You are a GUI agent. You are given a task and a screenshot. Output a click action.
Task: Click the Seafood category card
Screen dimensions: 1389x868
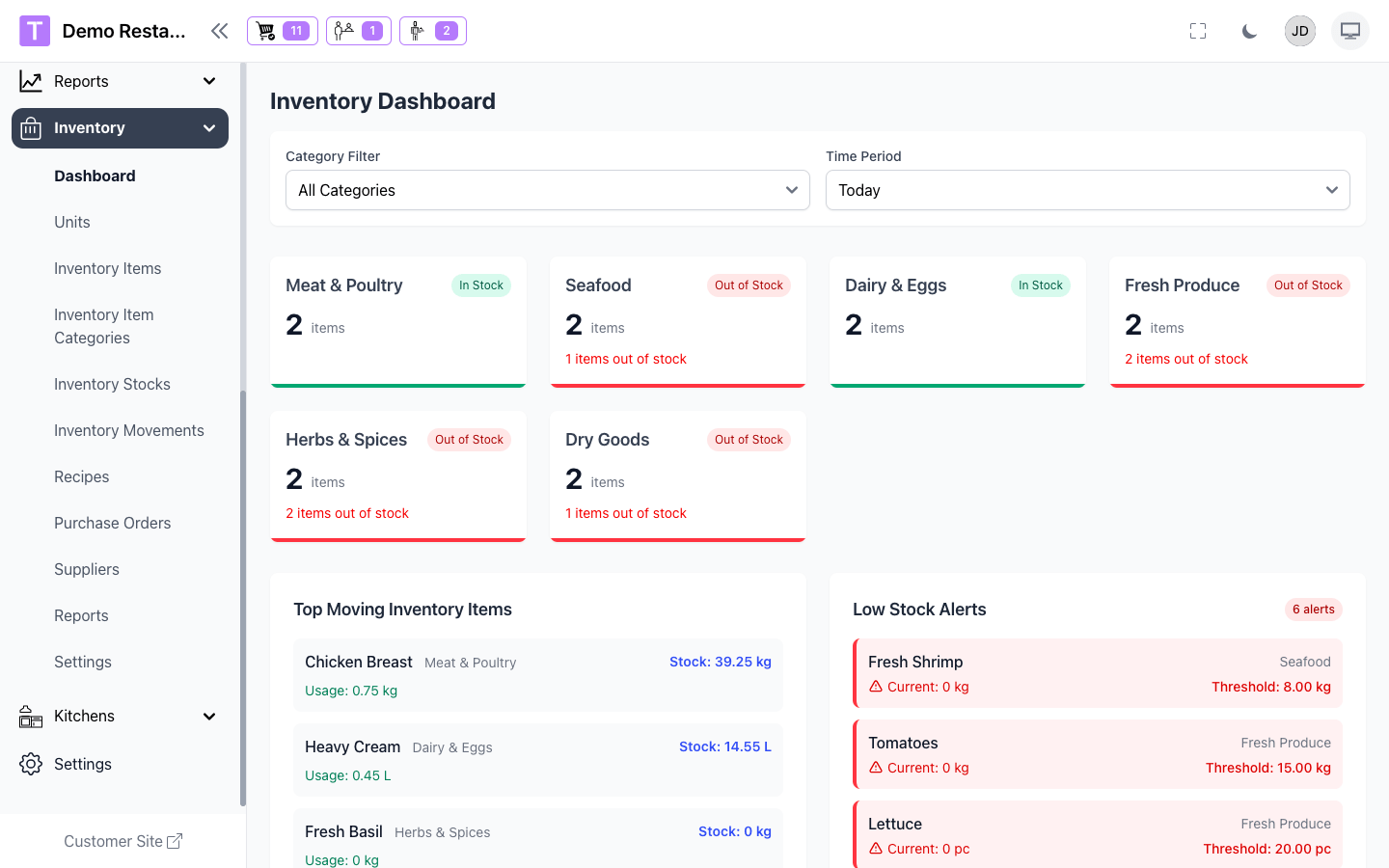tap(677, 320)
